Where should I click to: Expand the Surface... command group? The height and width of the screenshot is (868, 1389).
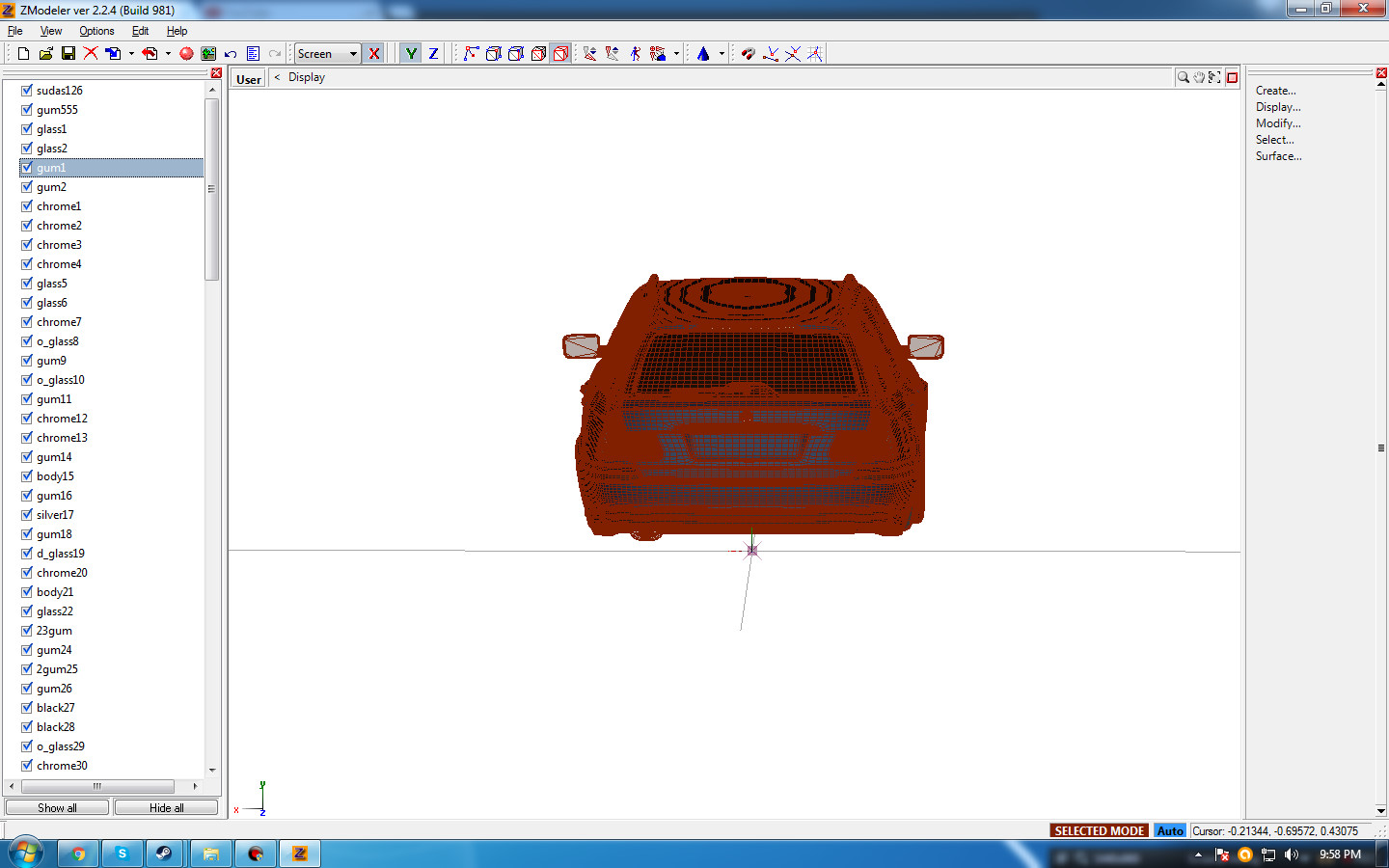(x=1279, y=156)
